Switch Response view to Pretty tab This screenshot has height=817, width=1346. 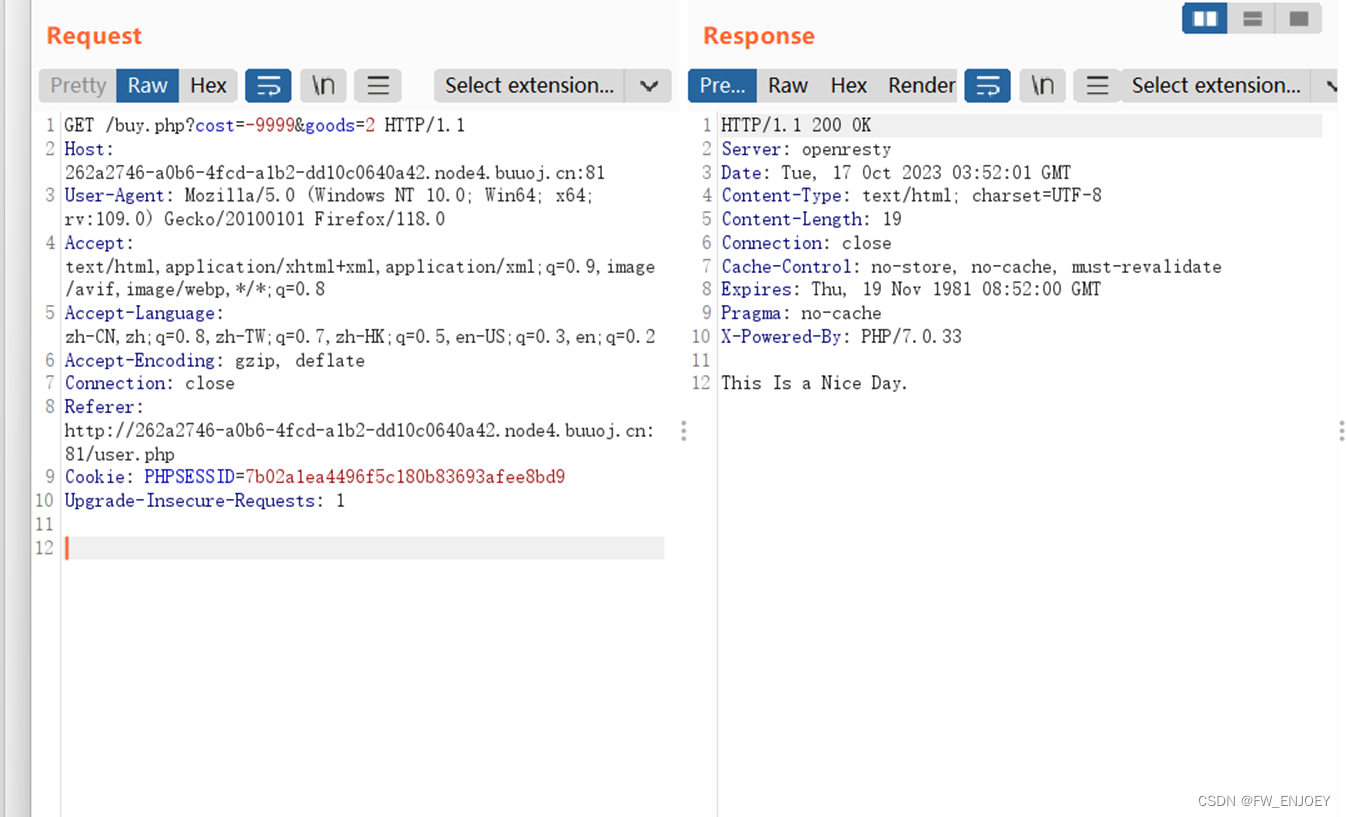tap(722, 85)
